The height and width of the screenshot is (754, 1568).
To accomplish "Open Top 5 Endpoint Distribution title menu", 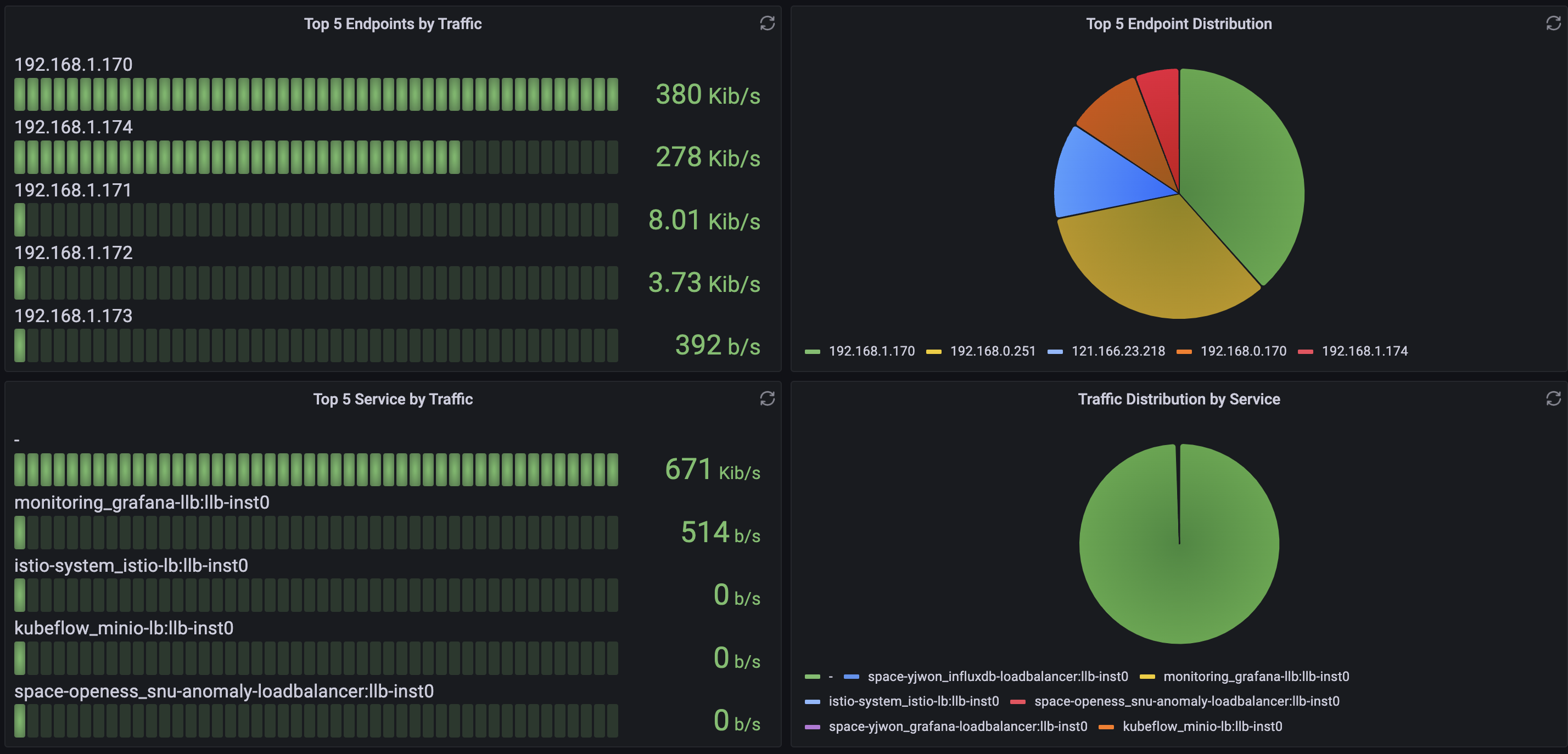I will [1178, 24].
